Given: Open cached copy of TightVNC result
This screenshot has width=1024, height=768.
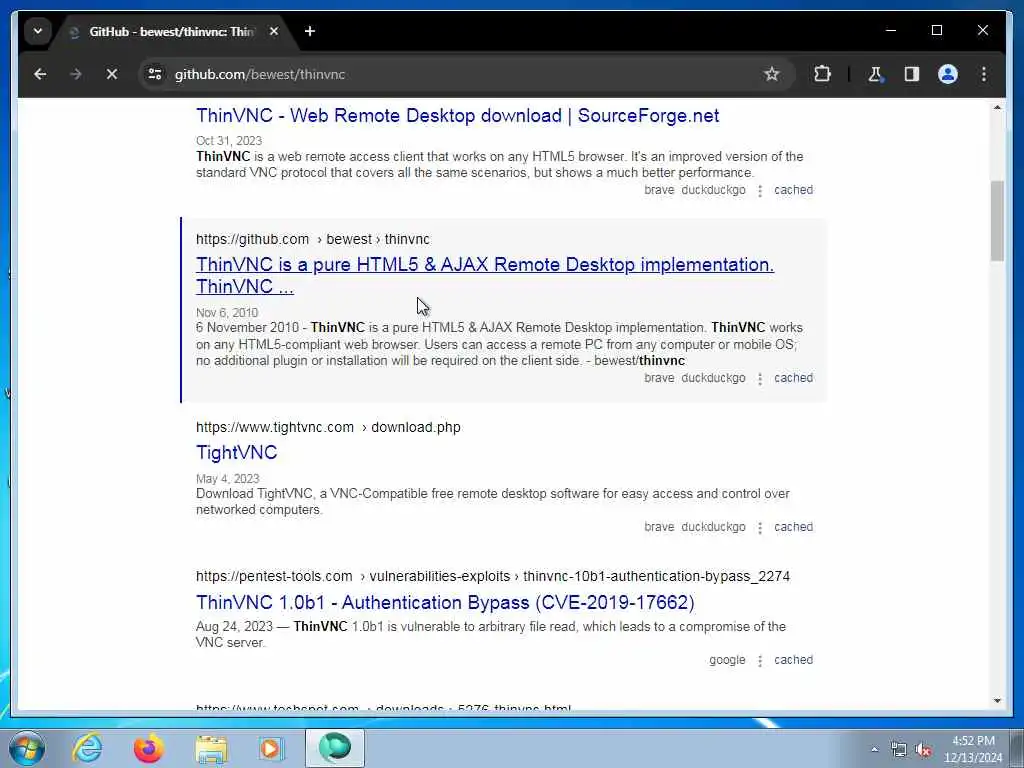Looking at the screenshot, I should pyautogui.click(x=793, y=527).
